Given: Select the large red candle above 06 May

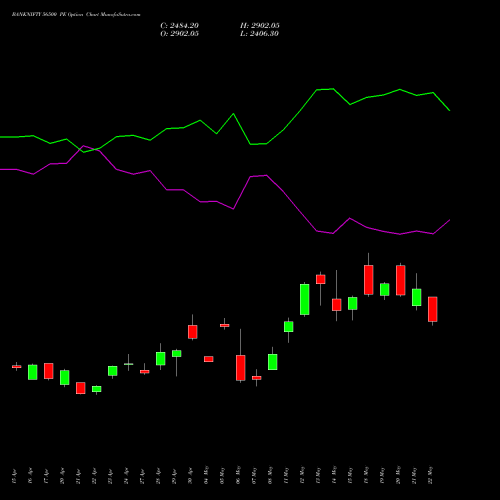Looking at the screenshot, I should pos(241,368).
